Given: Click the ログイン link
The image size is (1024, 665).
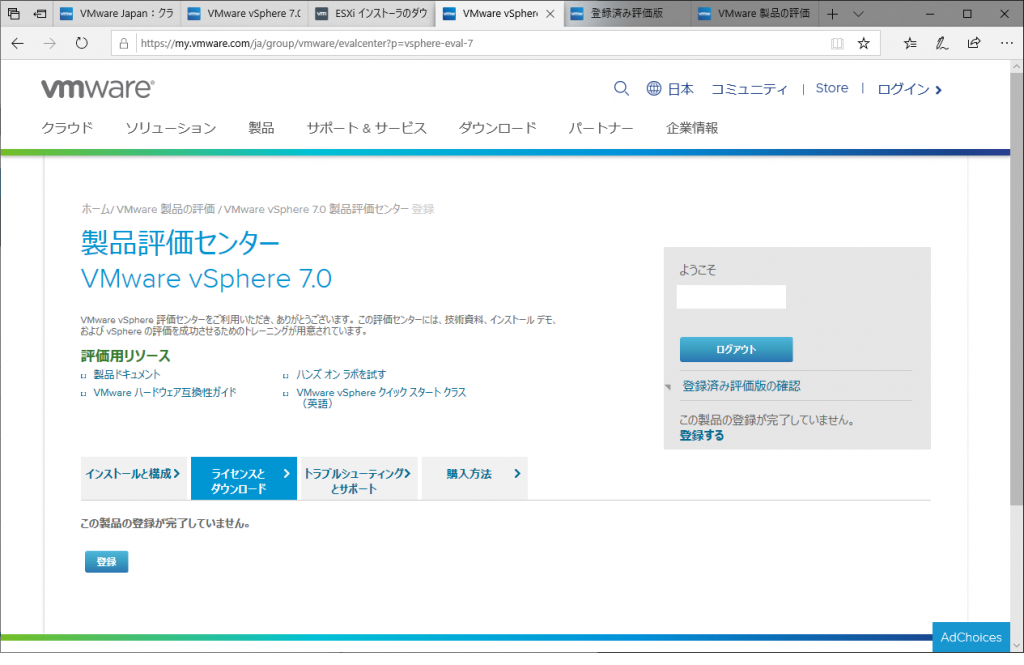Looking at the screenshot, I should point(910,89).
